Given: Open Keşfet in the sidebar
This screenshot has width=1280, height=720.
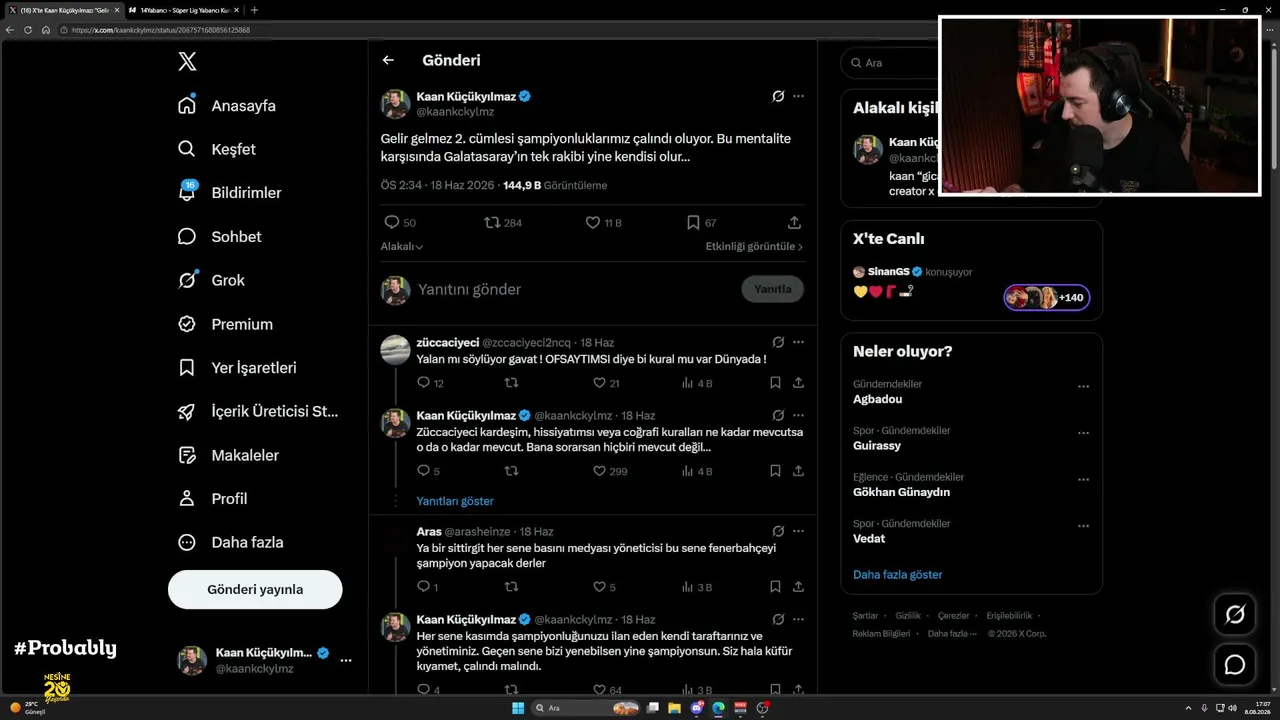Looking at the screenshot, I should tap(216, 149).
